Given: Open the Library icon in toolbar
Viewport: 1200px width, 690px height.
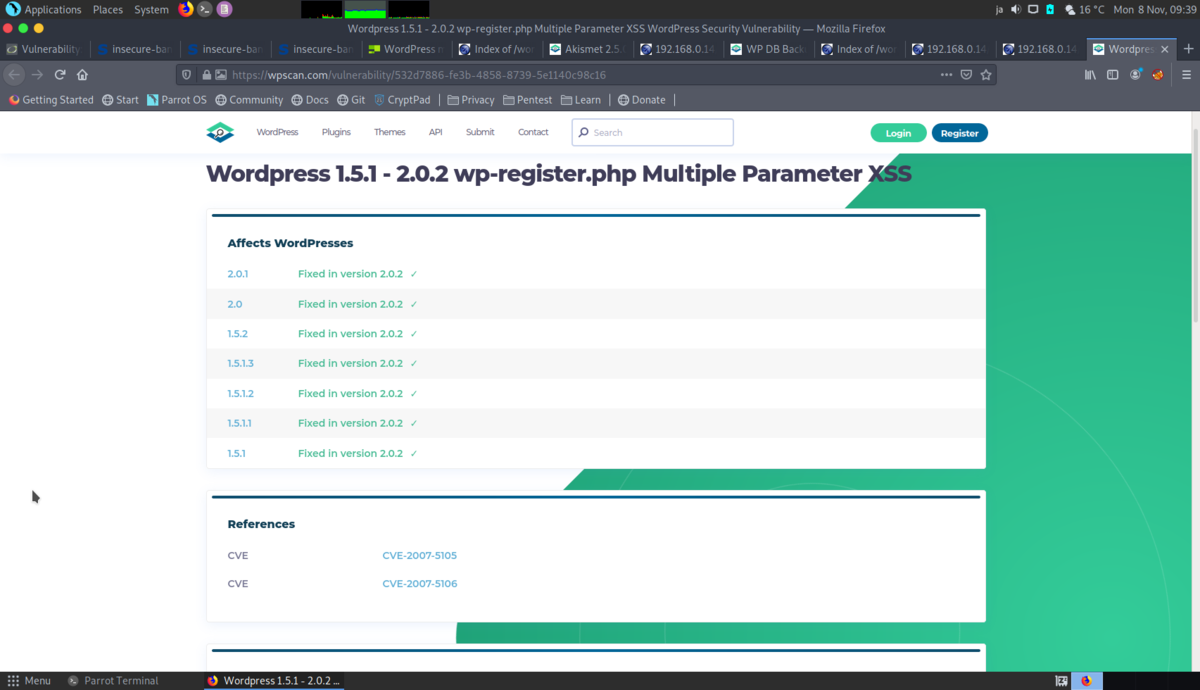Looking at the screenshot, I should (1090, 75).
